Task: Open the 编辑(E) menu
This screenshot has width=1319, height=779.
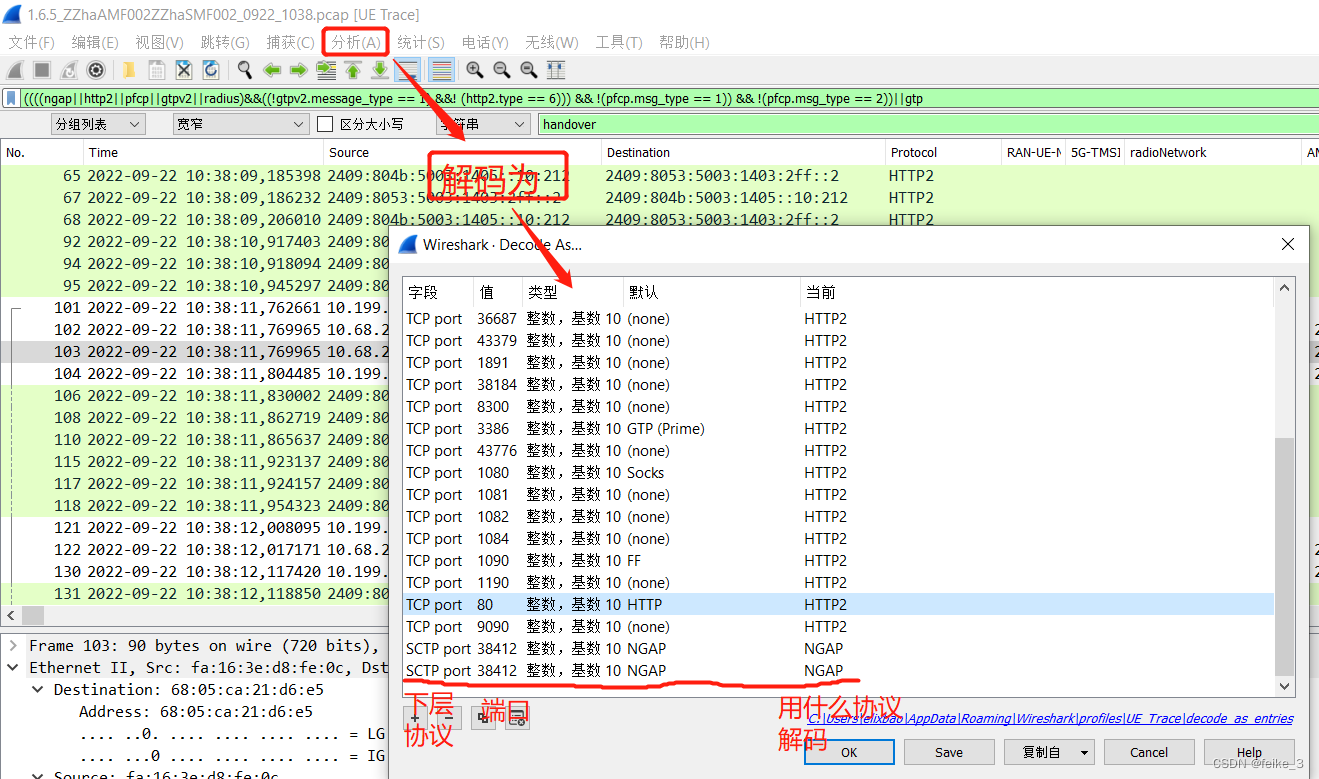Action: [x=95, y=42]
